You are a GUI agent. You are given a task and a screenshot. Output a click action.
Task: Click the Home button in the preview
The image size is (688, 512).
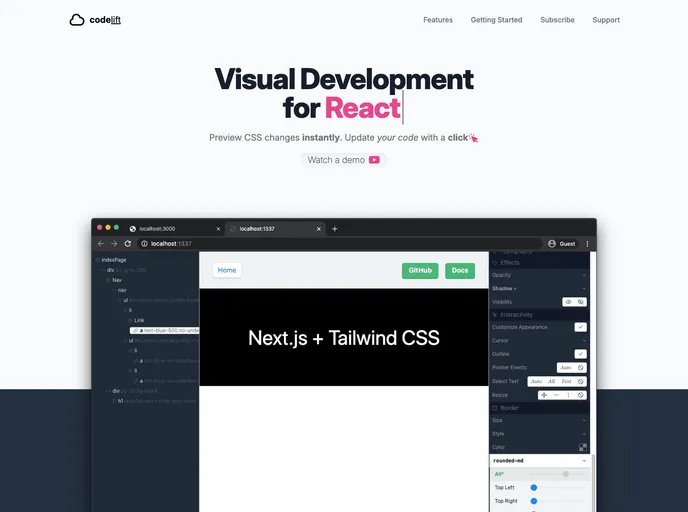227,270
